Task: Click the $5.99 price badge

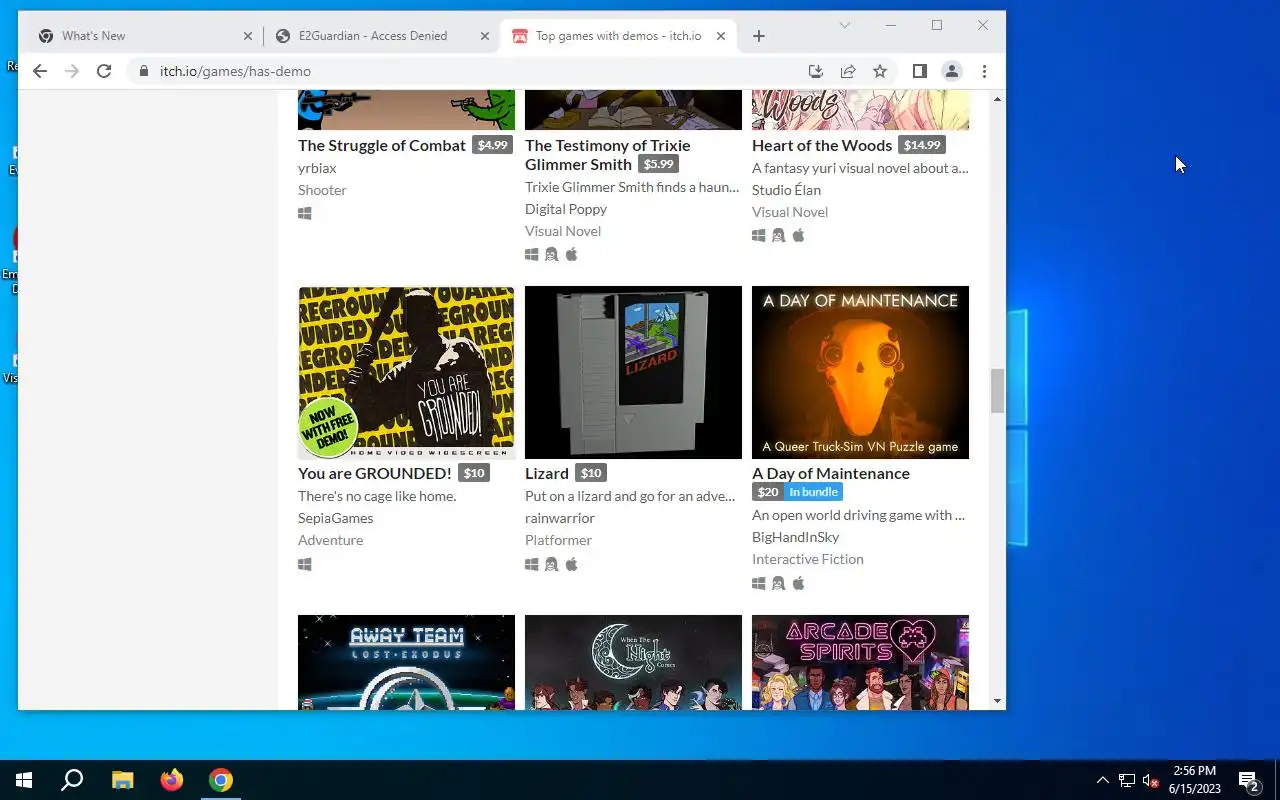Action: click(658, 164)
